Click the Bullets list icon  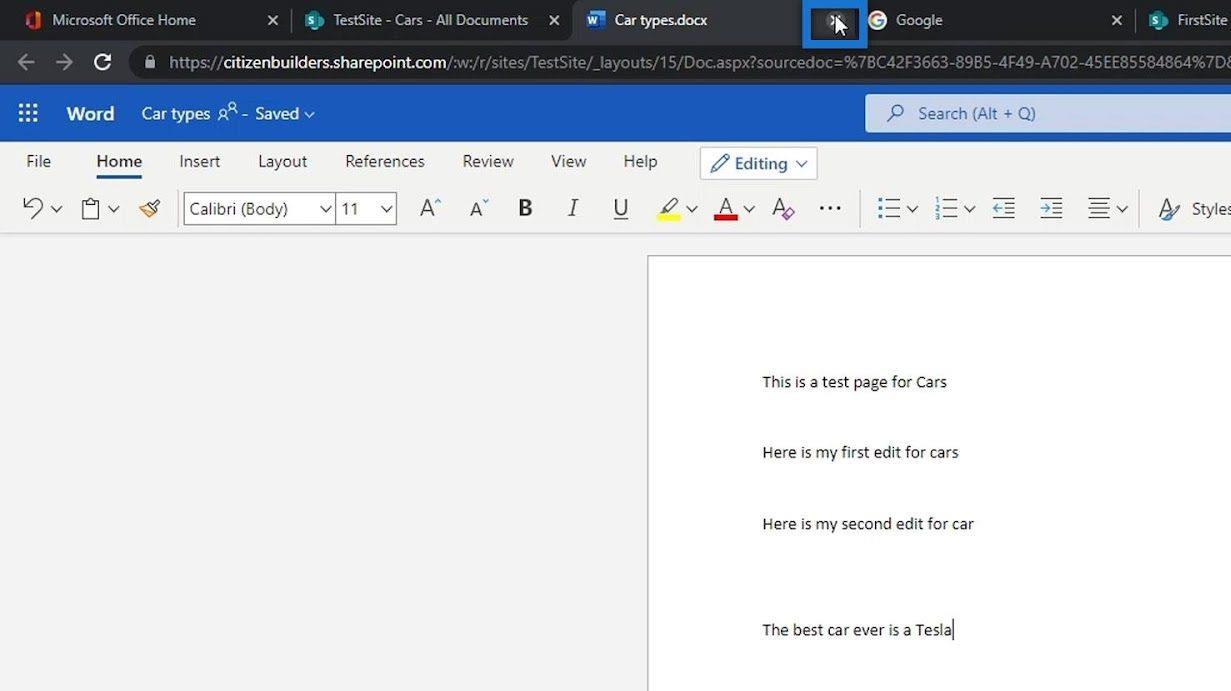[x=889, y=208]
